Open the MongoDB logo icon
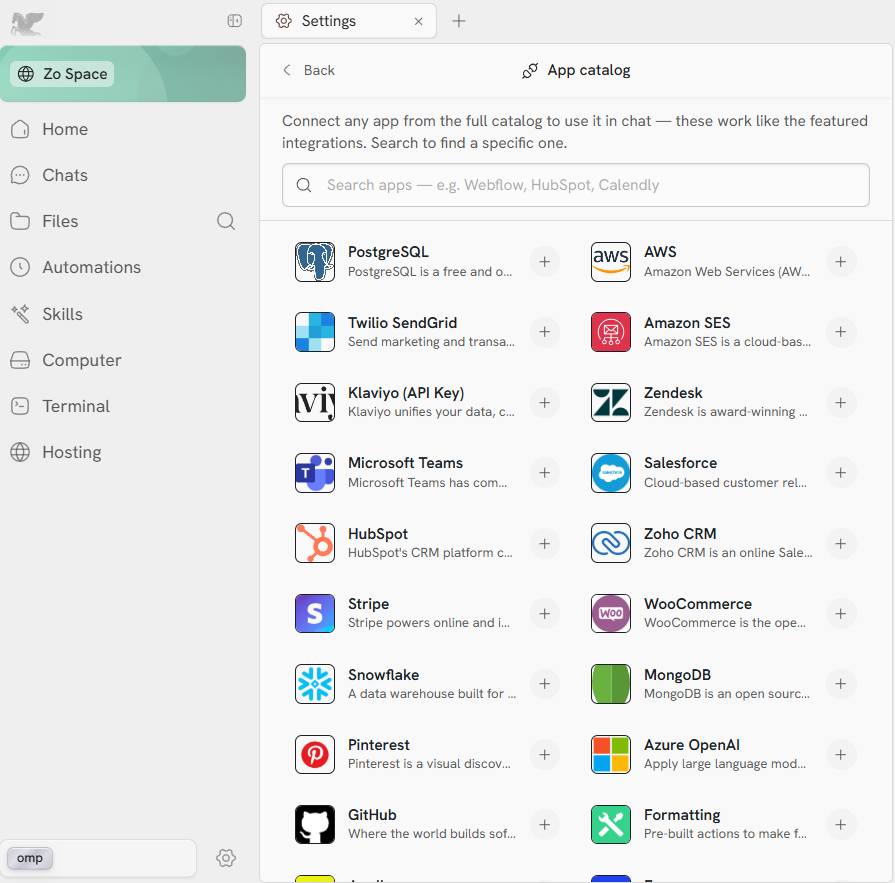The width and height of the screenshot is (895, 883). (x=611, y=684)
